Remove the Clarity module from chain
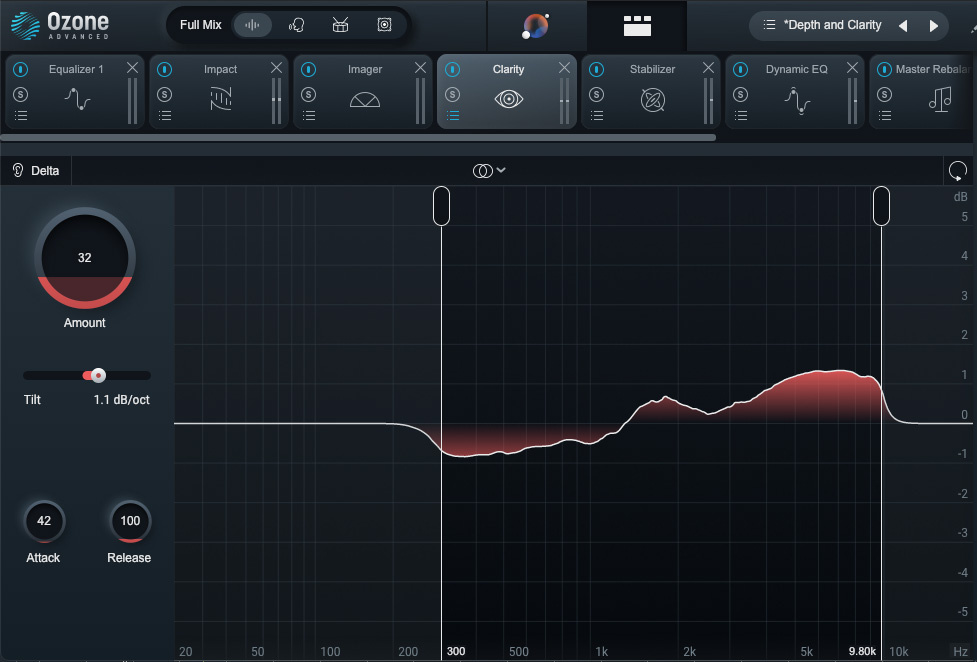Image resolution: width=977 pixels, height=662 pixels. click(x=565, y=68)
